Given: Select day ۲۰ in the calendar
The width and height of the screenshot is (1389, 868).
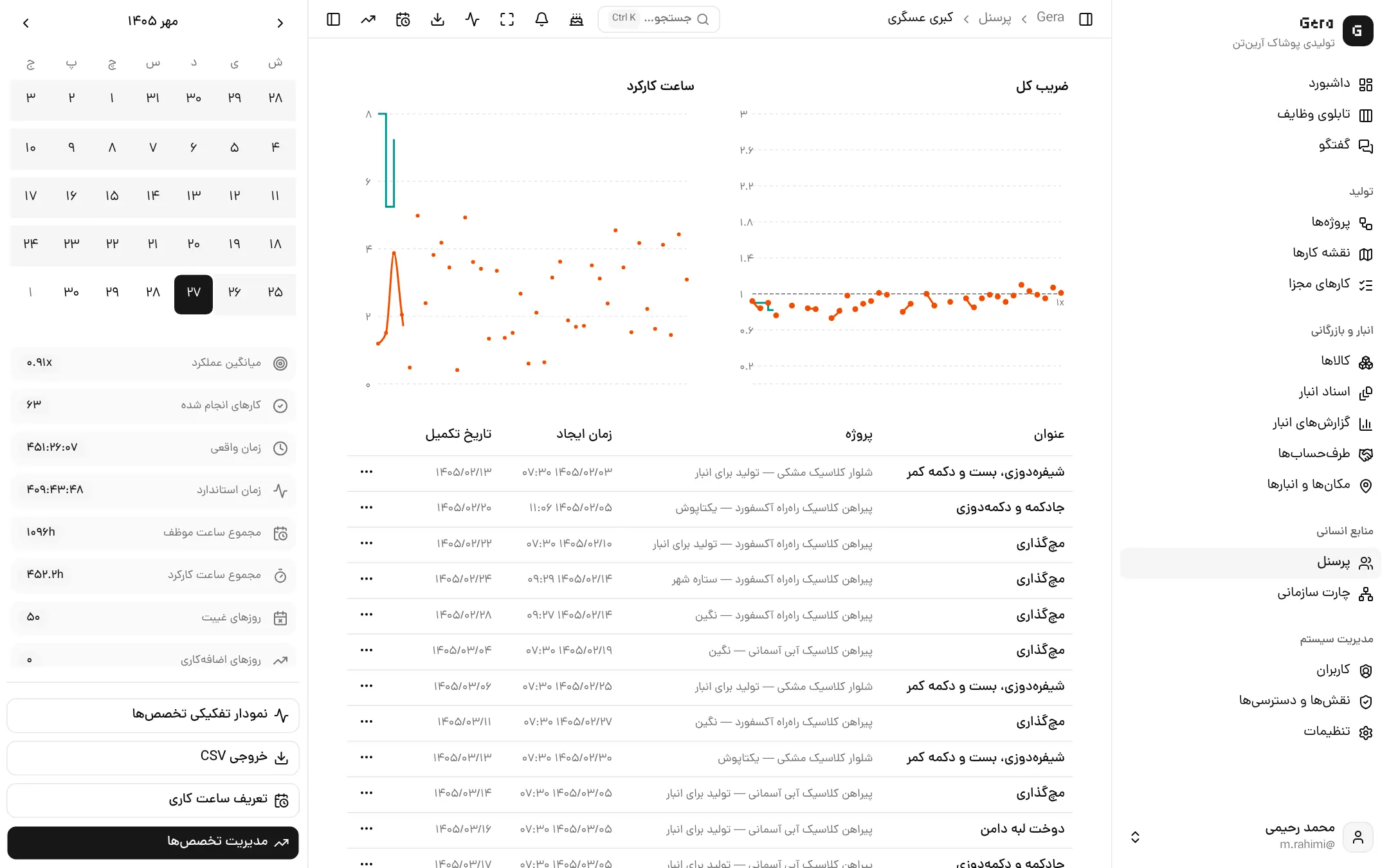Looking at the screenshot, I should click(194, 244).
